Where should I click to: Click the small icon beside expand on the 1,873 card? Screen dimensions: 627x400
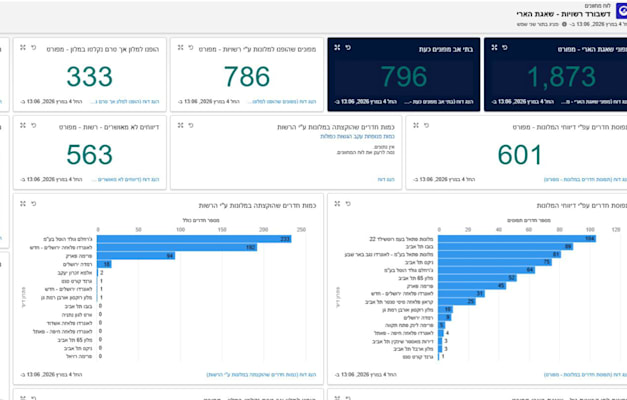(505, 48)
